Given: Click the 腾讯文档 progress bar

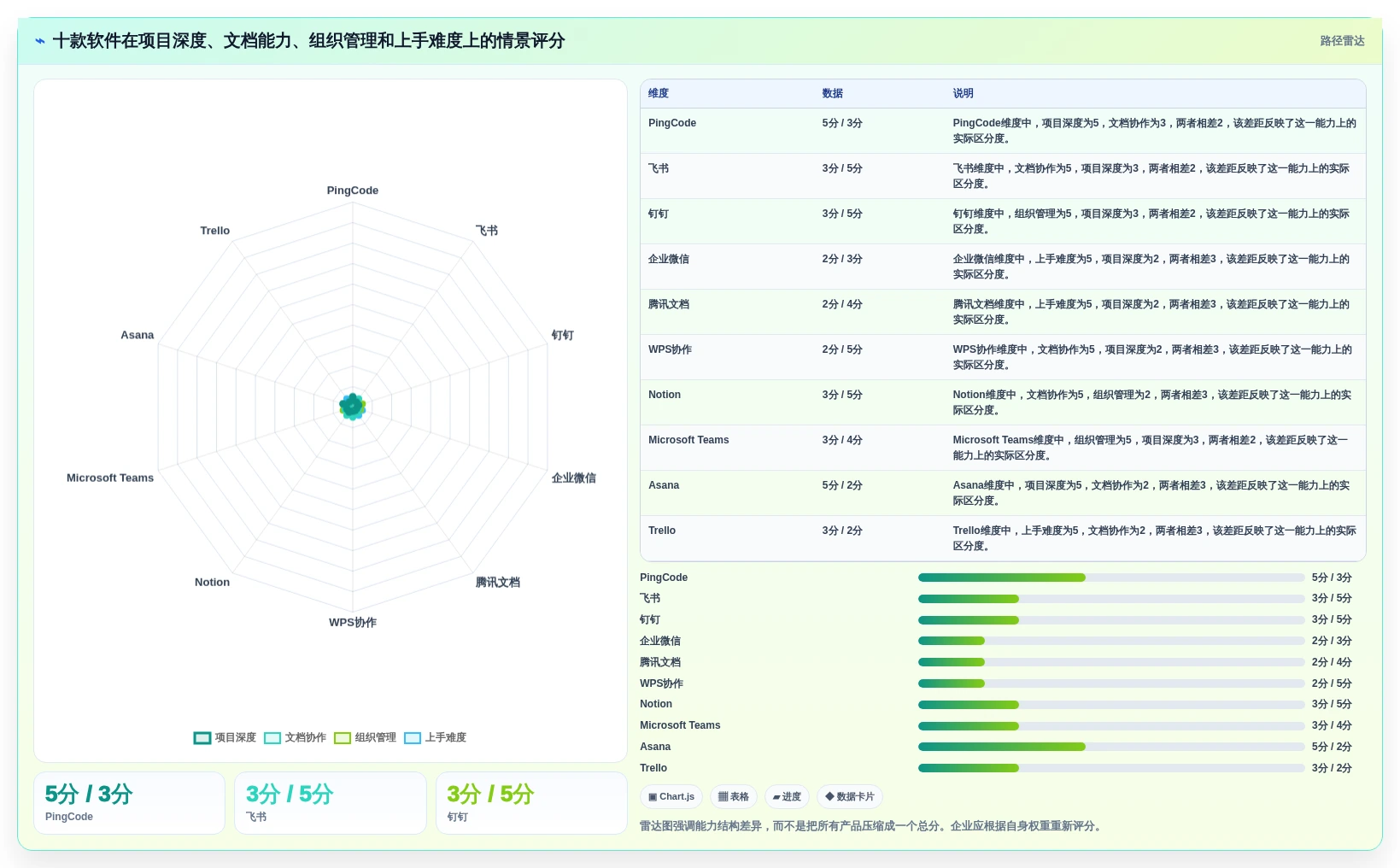Looking at the screenshot, I should coord(1111,662).
